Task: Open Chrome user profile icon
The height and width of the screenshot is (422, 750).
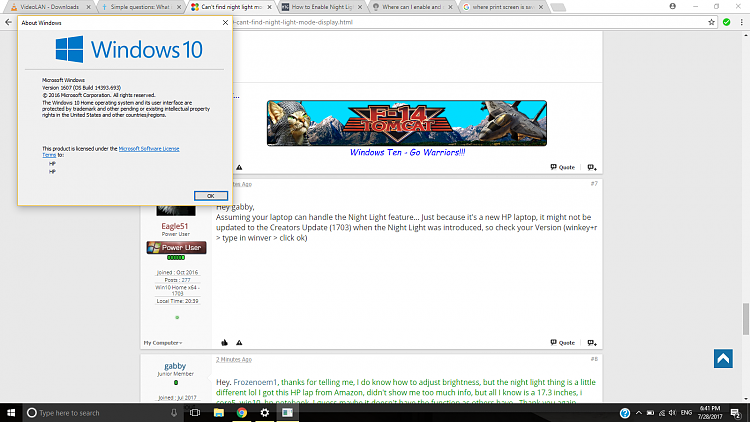Action: pyautogui.click(x=673, y=7)
